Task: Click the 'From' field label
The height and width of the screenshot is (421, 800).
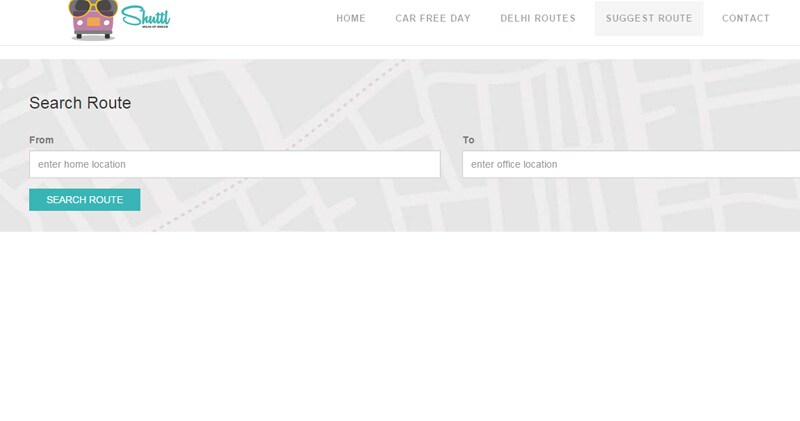Action: click(x=41, y=140)
